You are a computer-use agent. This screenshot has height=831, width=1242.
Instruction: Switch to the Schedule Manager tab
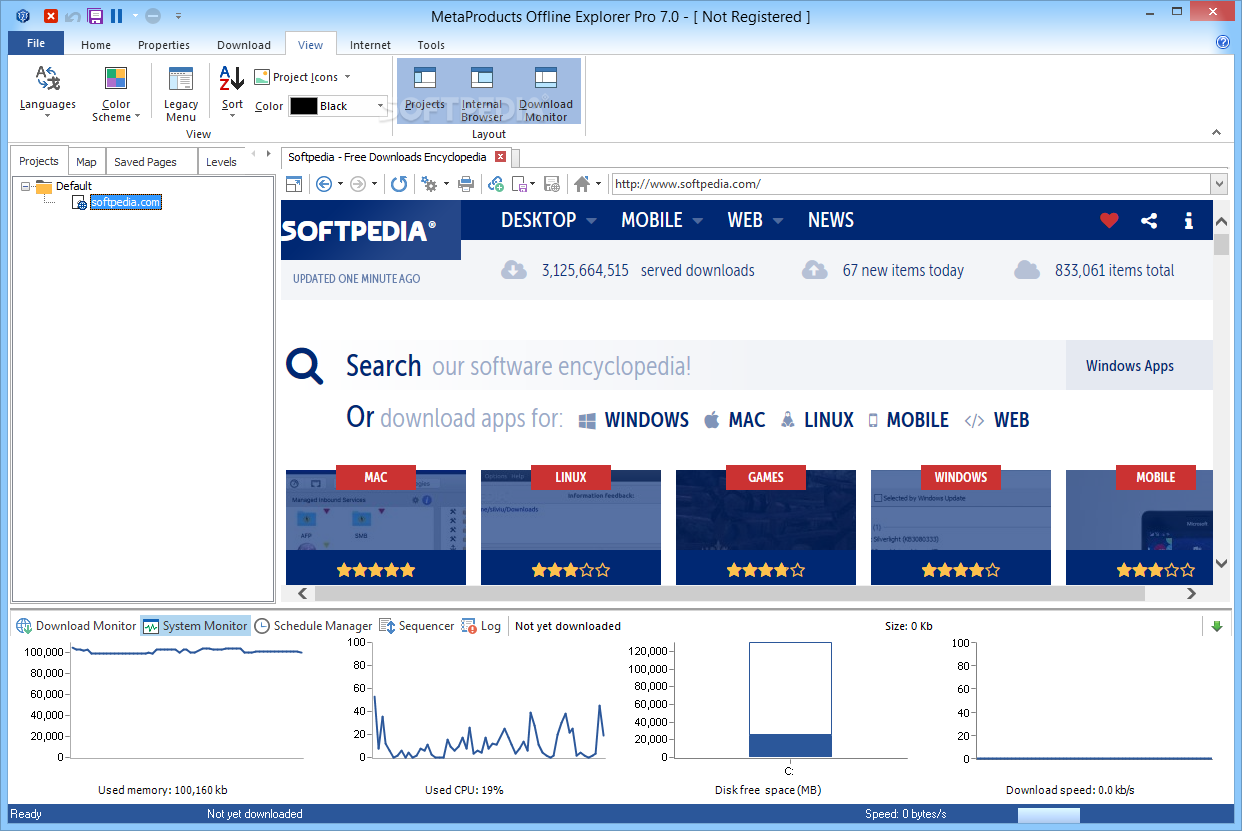pyautogui.click(x=313, y=626)
